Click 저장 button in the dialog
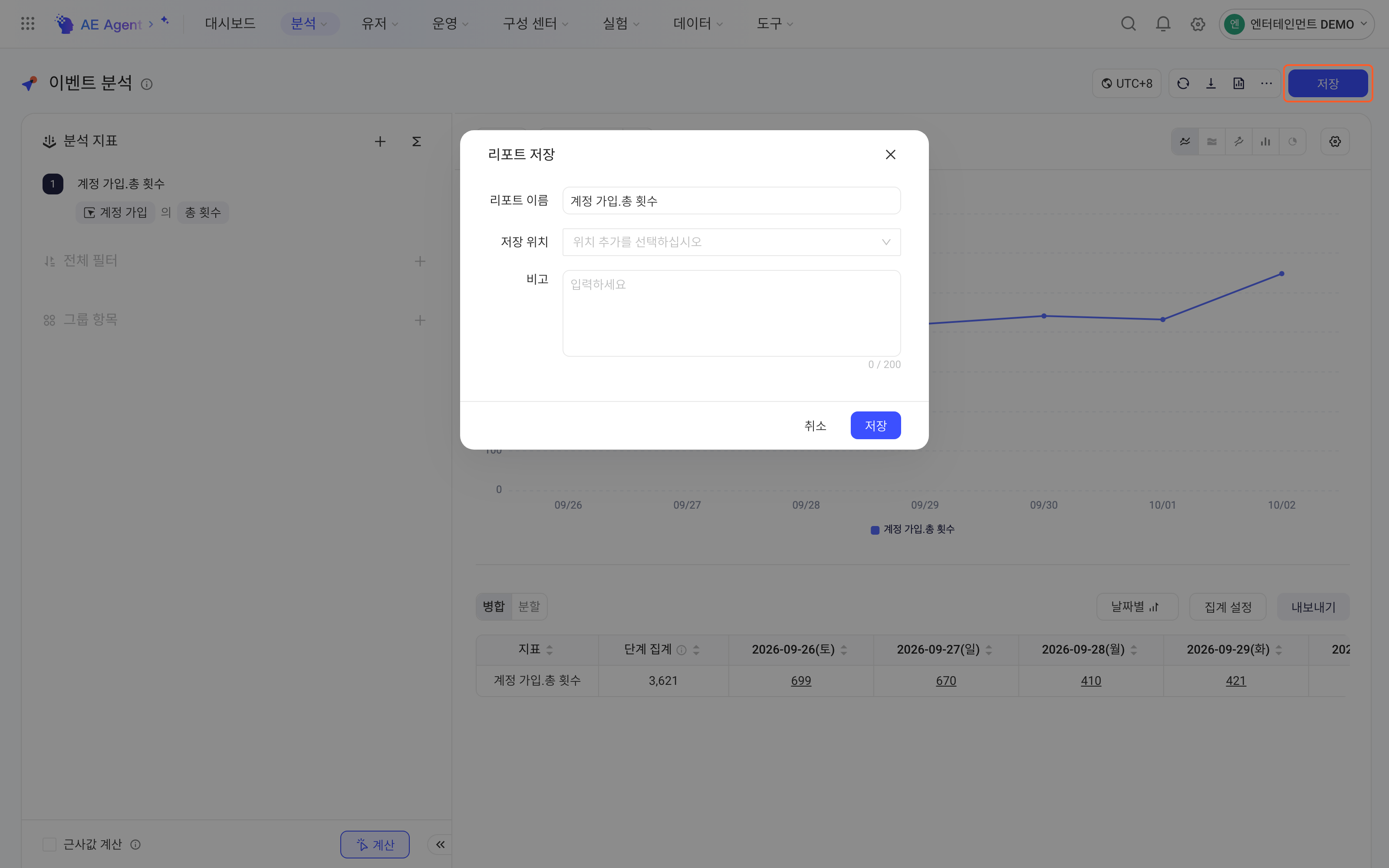Image resolution: width=1389 pixels, height=868 pixels. 876,425
